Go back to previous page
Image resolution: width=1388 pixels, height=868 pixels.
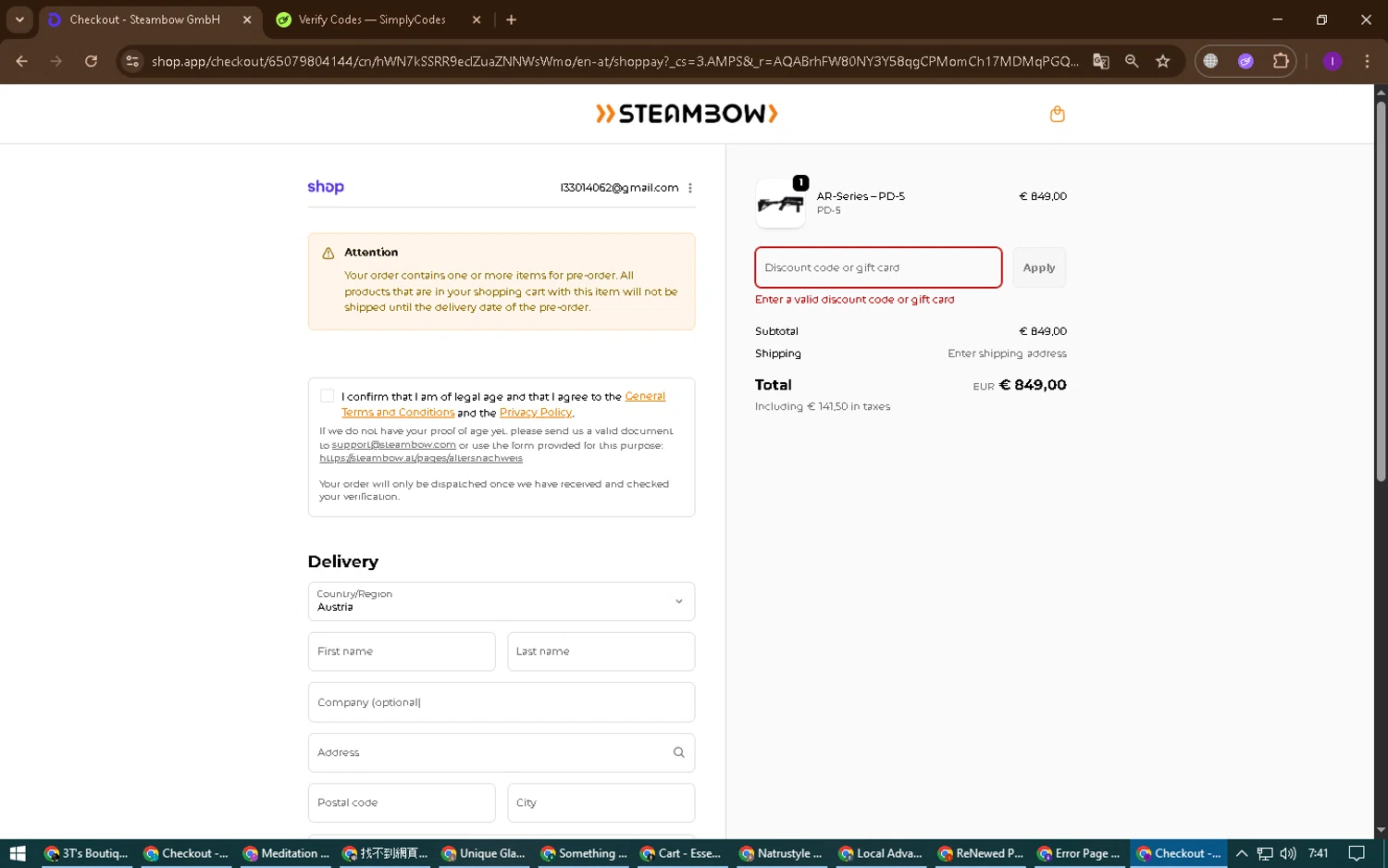(21, 61)
